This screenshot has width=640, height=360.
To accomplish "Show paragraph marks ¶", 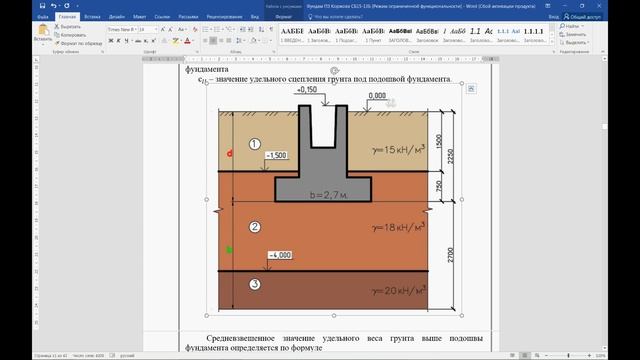I will tap(271, 29).
